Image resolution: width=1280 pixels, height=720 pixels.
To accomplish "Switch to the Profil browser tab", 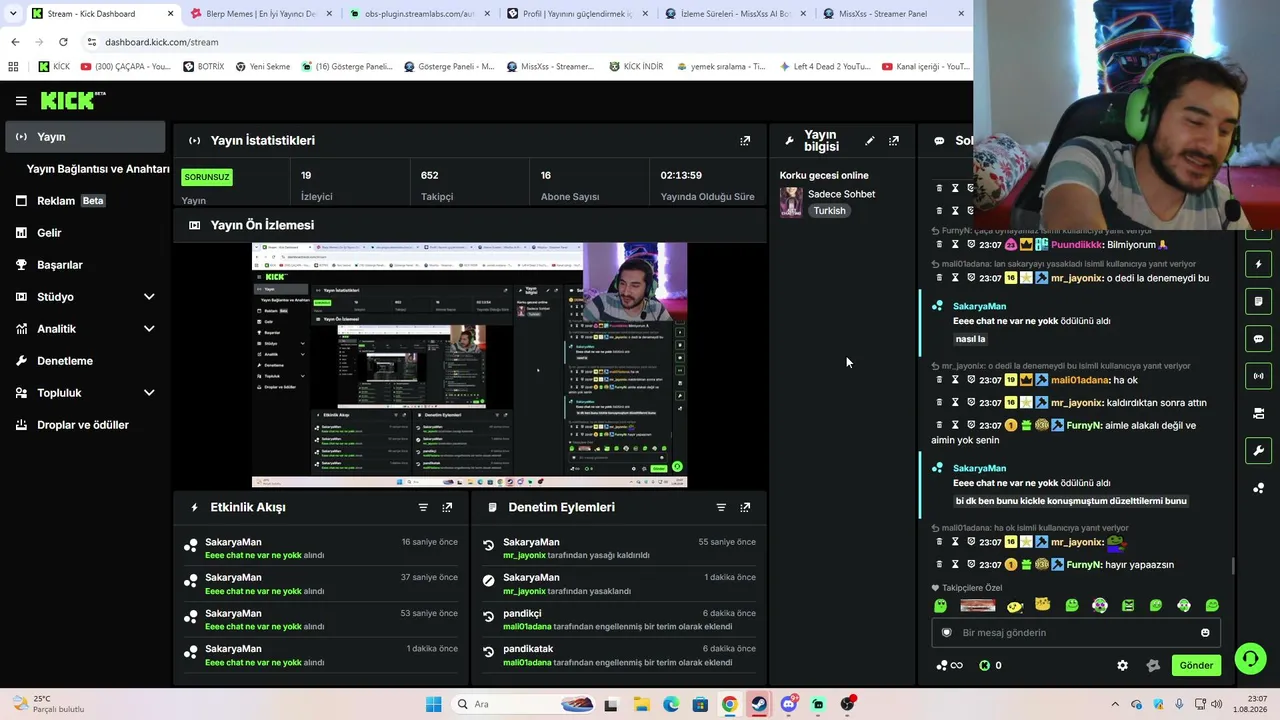I will click(x=578, y=14).
